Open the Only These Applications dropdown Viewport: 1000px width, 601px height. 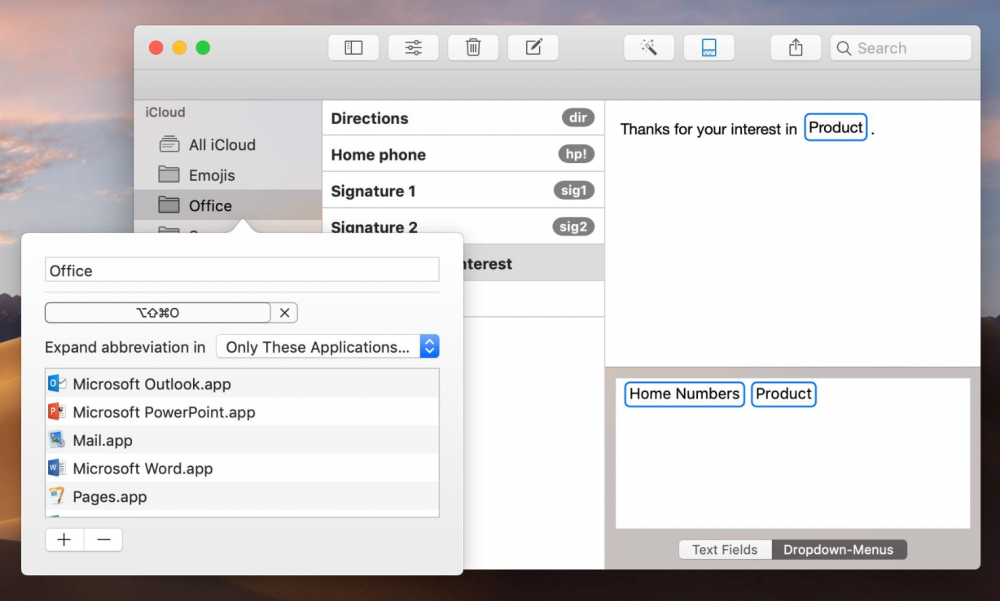point(328,346)
